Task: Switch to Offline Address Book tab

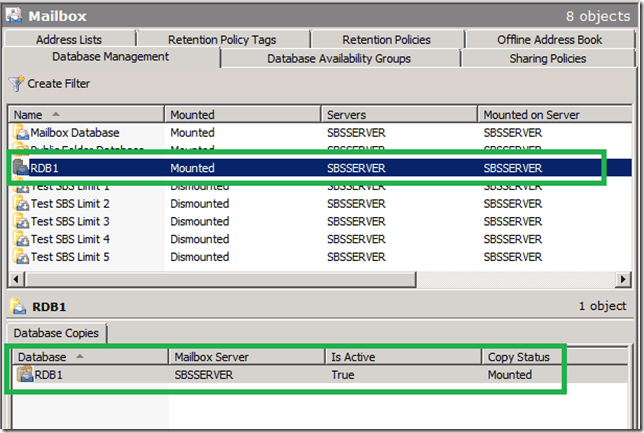Action: pyautogui.click(x=549, y=40)
